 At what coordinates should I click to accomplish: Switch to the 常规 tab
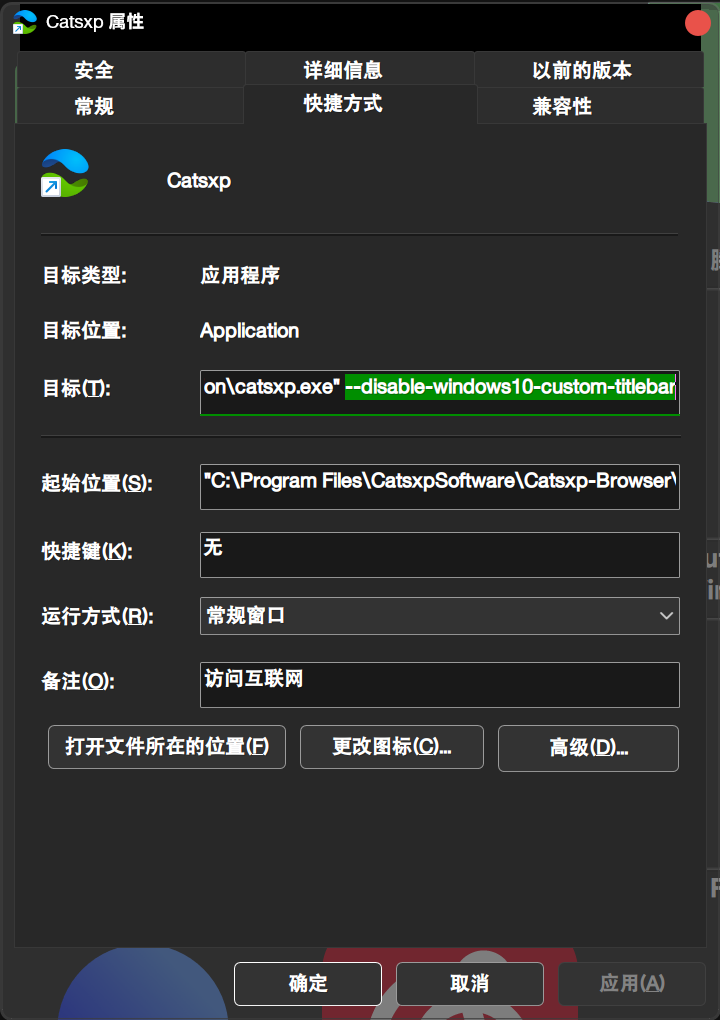click(x=129, y=105)
